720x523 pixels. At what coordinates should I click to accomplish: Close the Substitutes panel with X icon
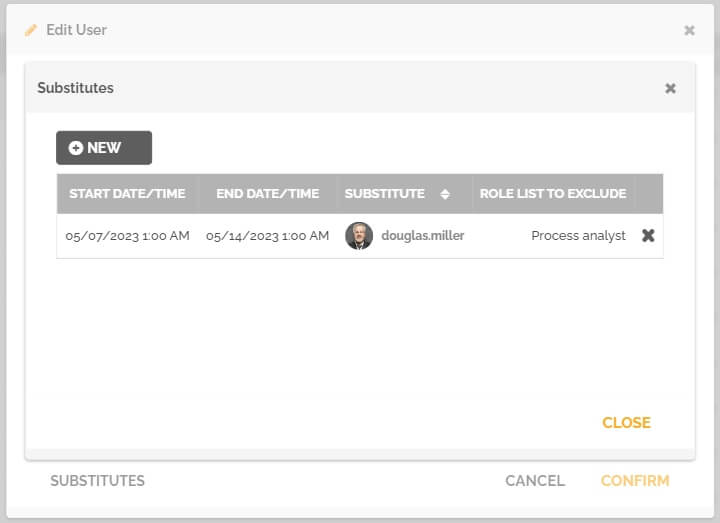(x=670, y=88)
